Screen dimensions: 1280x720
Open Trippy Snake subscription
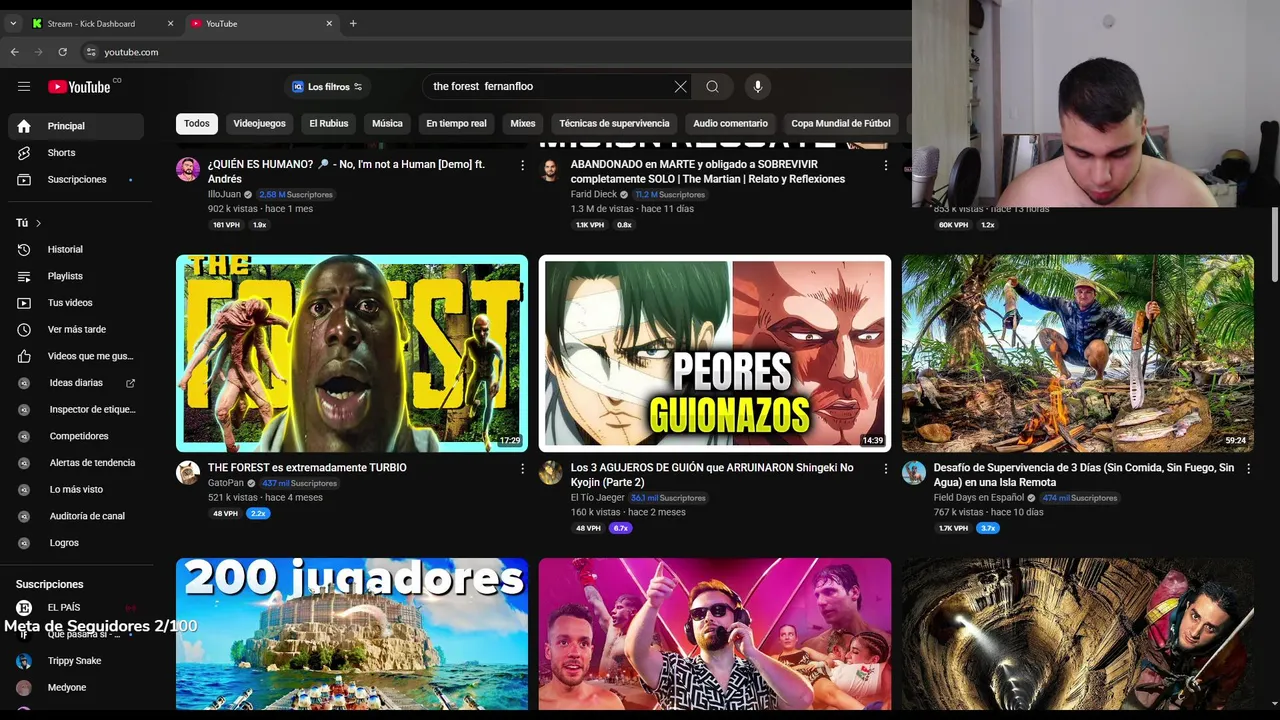click(x=76, y=661)
